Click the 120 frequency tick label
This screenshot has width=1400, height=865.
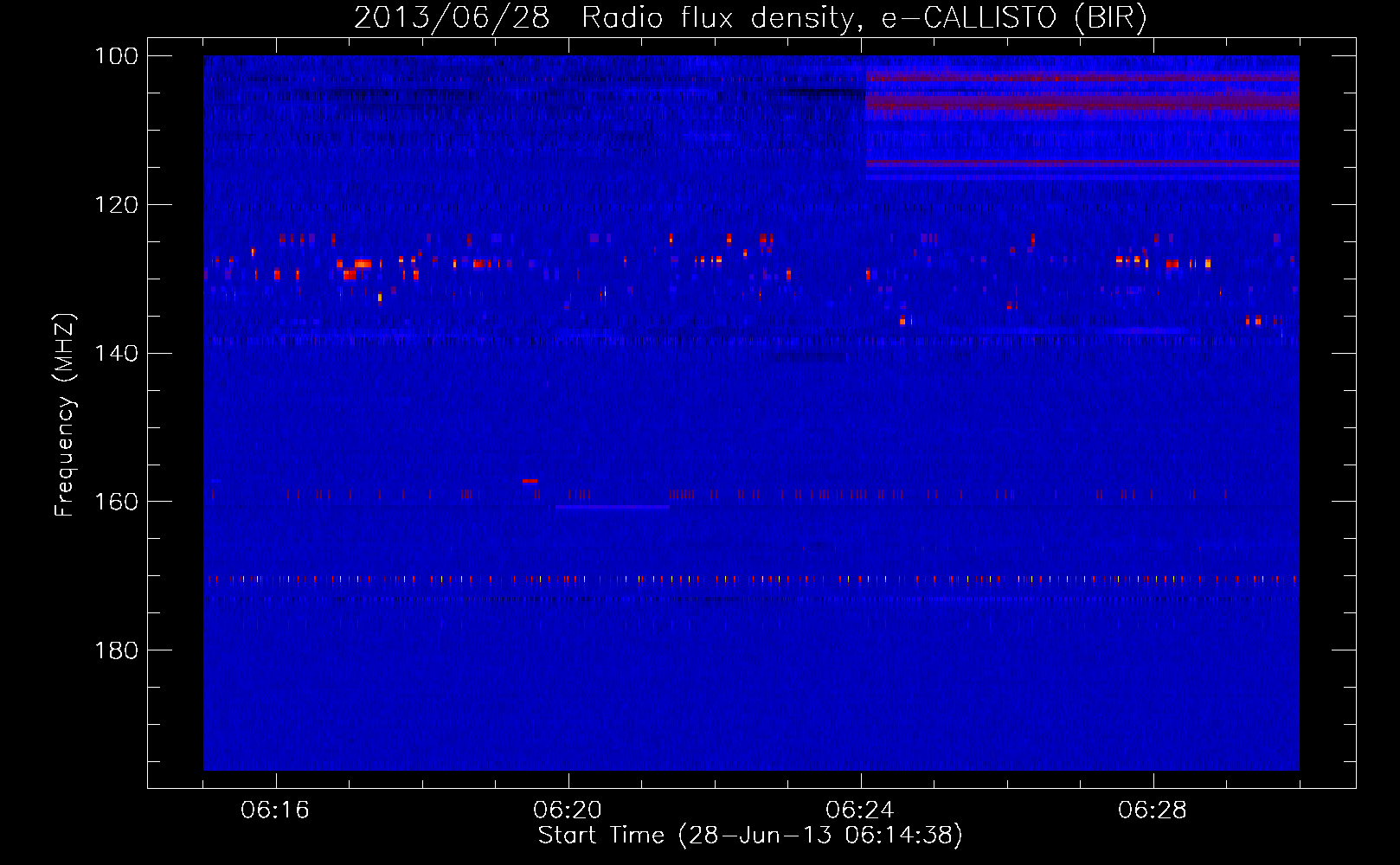[x=116, y=205]
